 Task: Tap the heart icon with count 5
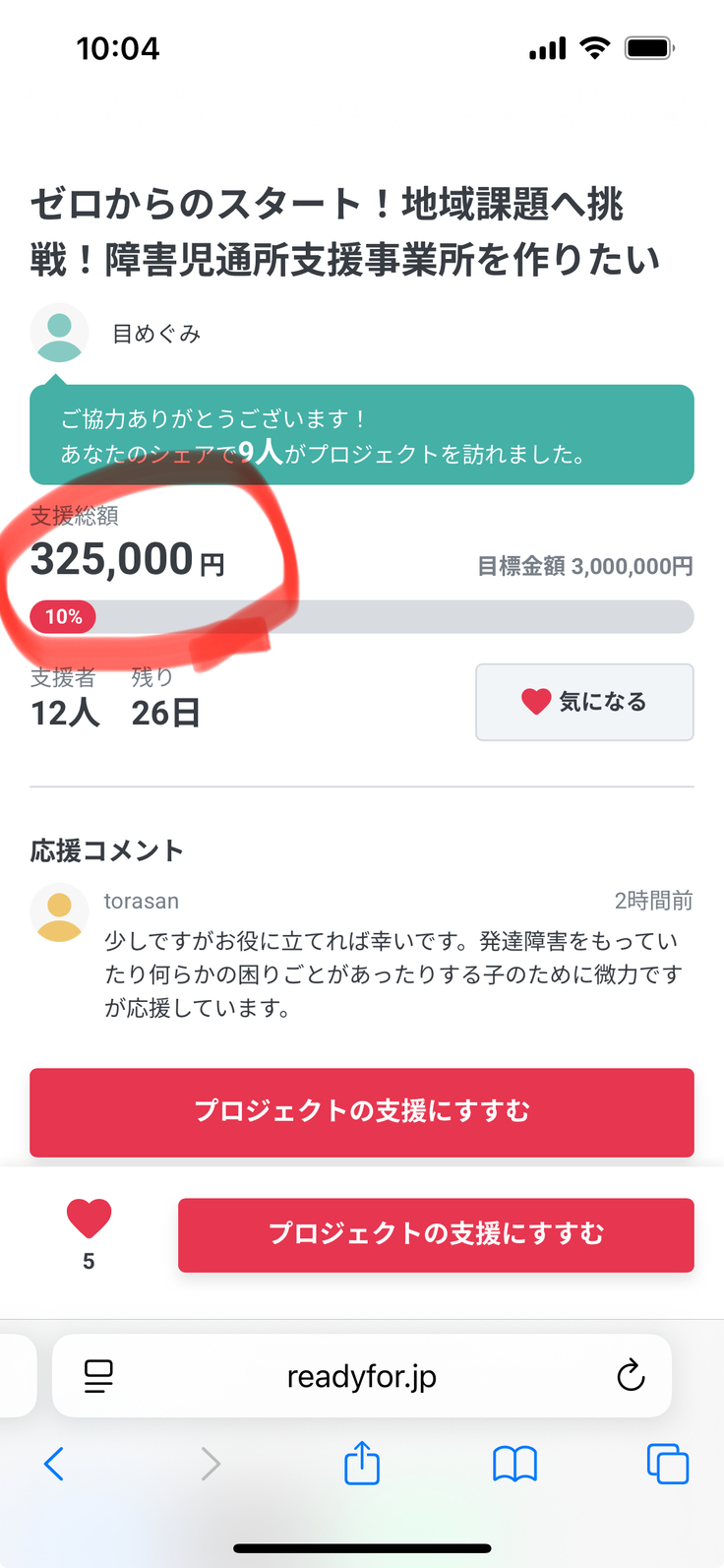[89, 1219]
